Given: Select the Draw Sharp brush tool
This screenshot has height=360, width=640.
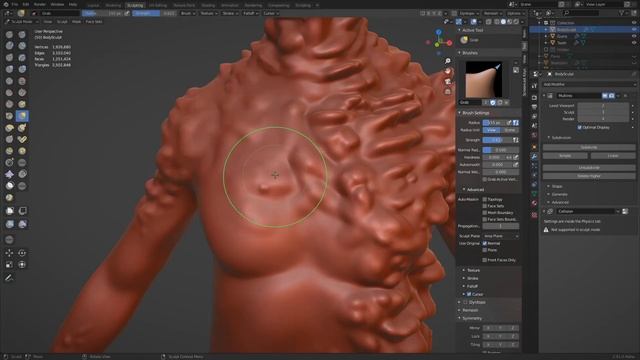Looking at the screenshot, I should coord(22,34).
